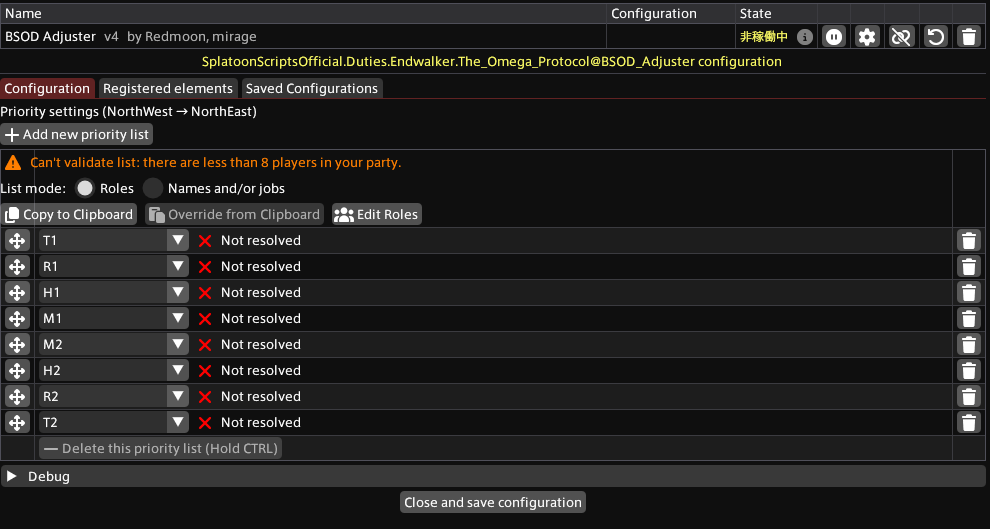Screen dimensions: 990x529
Task: Close and save configuration
Action: pyautogui.click(x=492, y=502)
